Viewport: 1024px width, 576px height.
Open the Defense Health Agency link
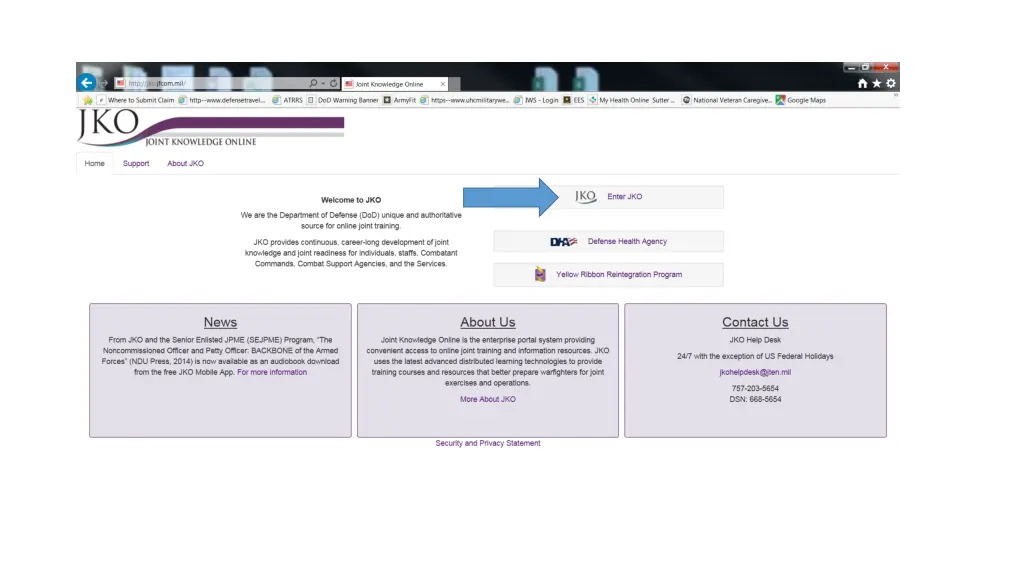coord(627,242)
